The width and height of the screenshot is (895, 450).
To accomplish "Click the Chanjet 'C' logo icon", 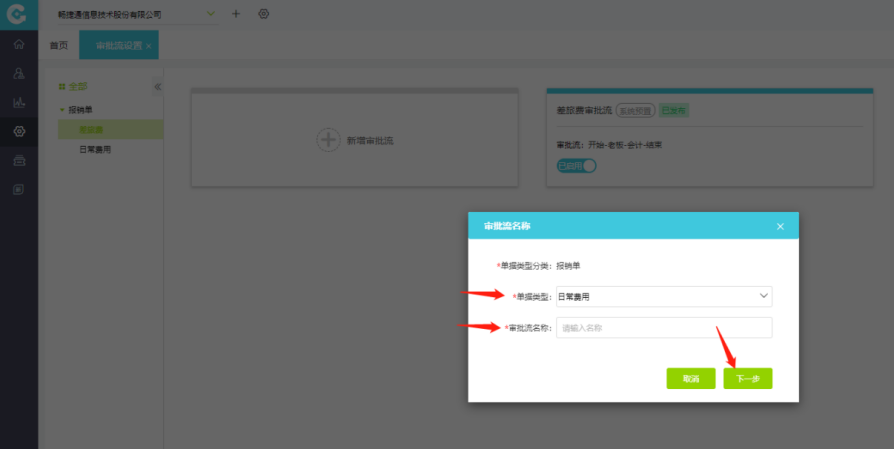I will coord(17,14).
